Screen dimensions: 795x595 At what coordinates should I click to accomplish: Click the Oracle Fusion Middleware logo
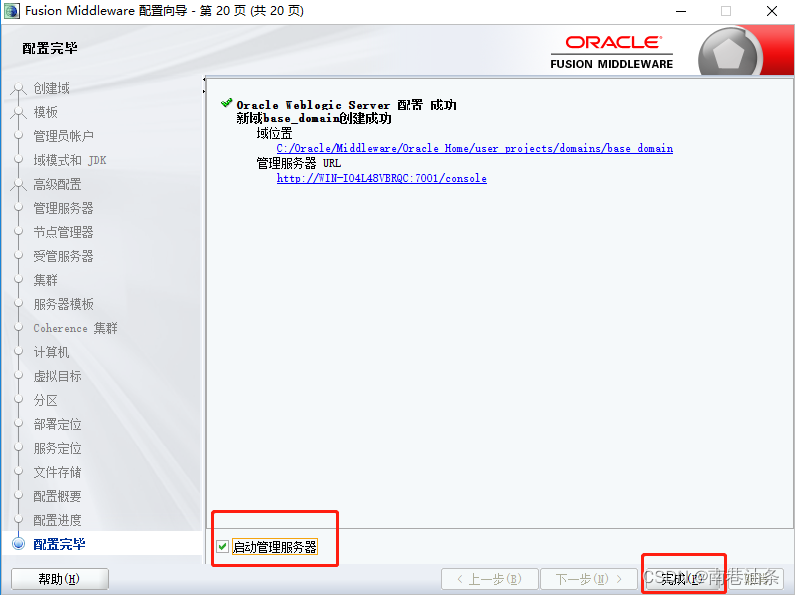pos(612,52)
